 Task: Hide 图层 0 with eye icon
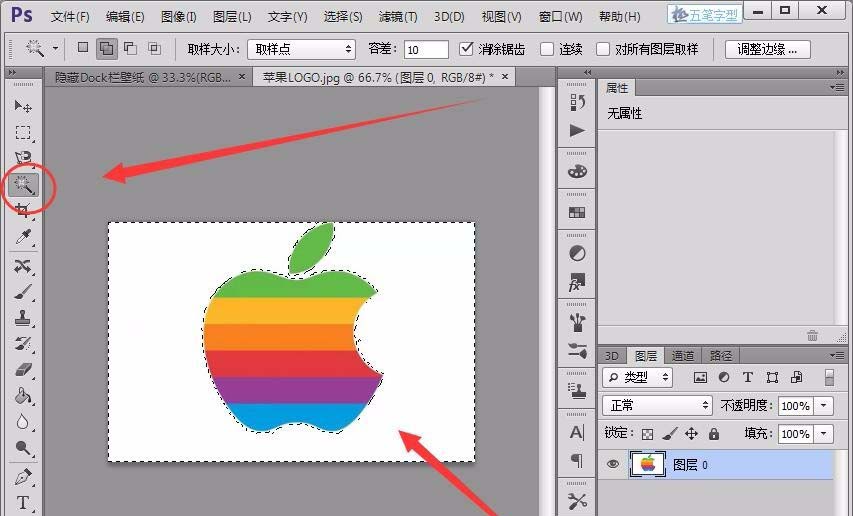tap(613, 464)
